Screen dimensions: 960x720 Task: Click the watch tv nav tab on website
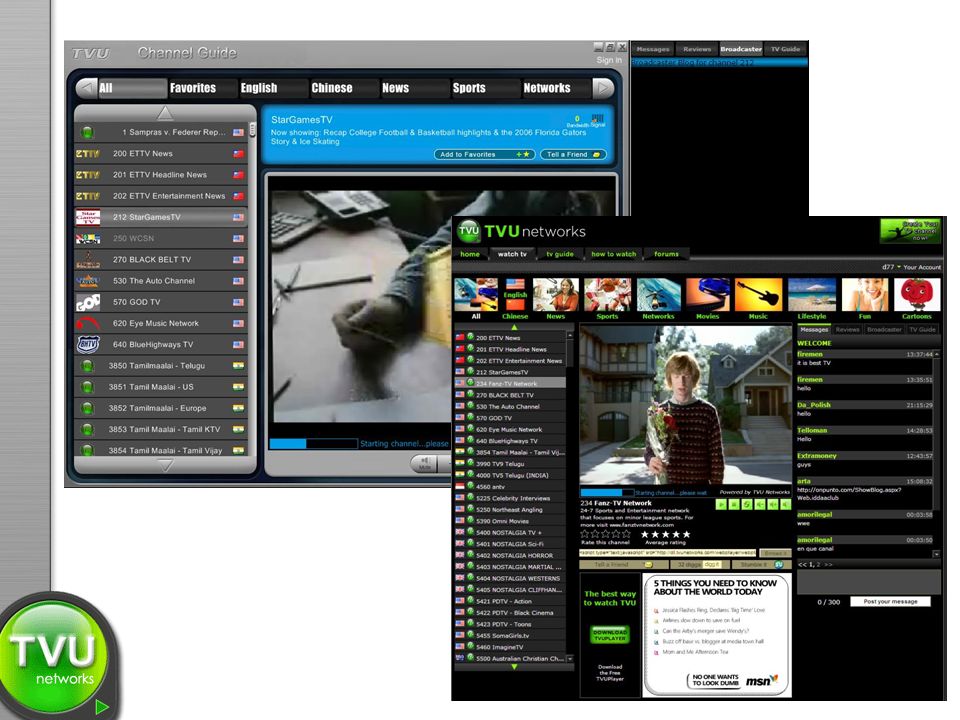click(x=512, y=254)
